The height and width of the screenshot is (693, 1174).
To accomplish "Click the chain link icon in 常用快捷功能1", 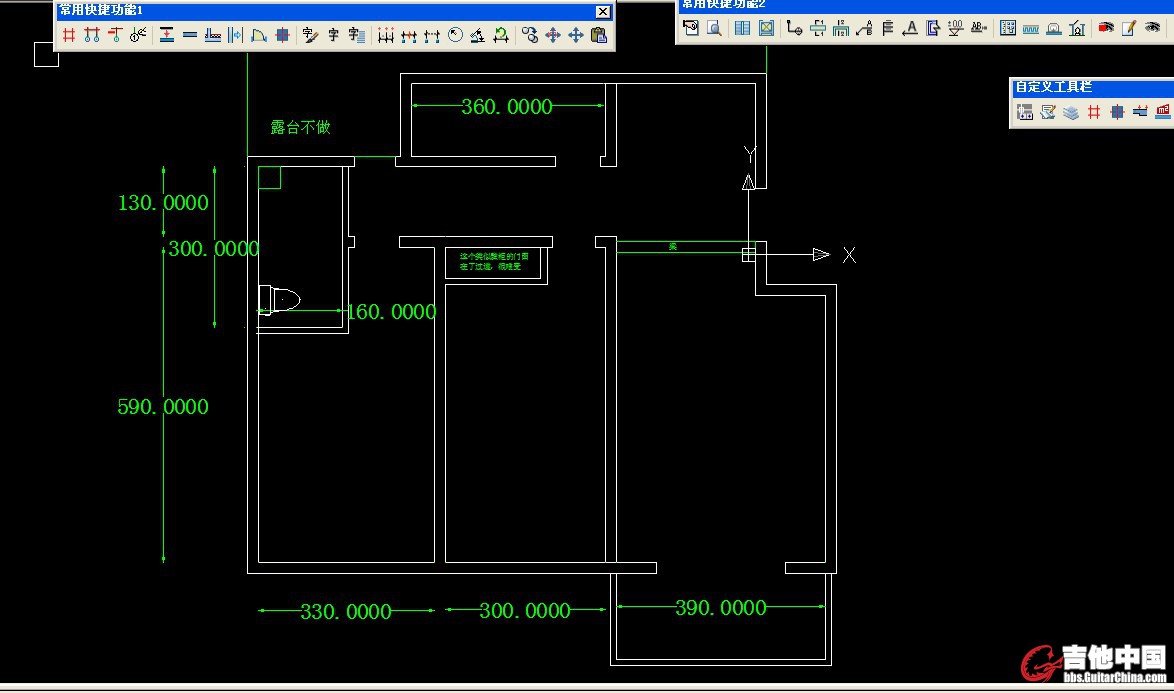I will (530, 36).
